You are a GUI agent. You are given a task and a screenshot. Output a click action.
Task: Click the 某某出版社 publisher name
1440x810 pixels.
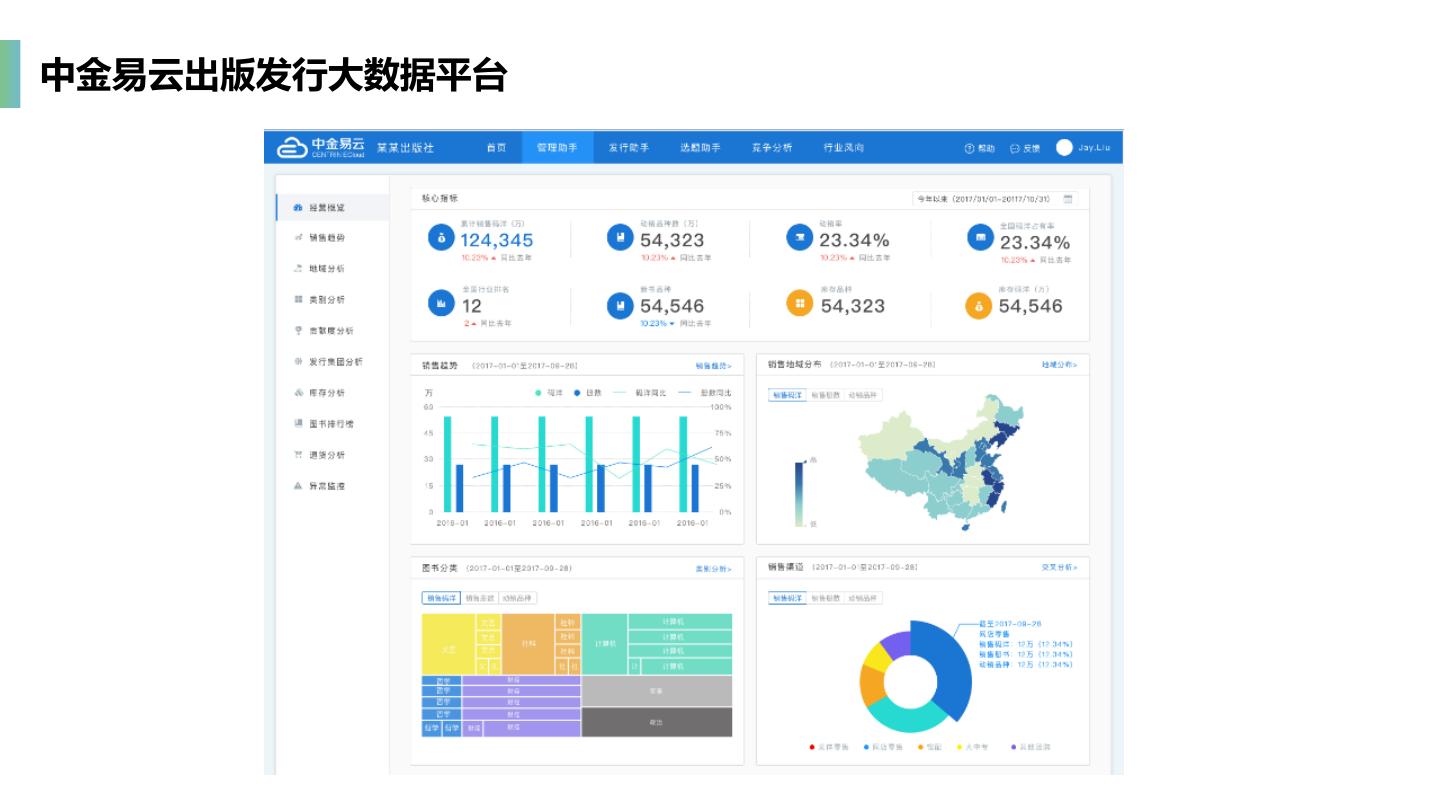[405, 148]
